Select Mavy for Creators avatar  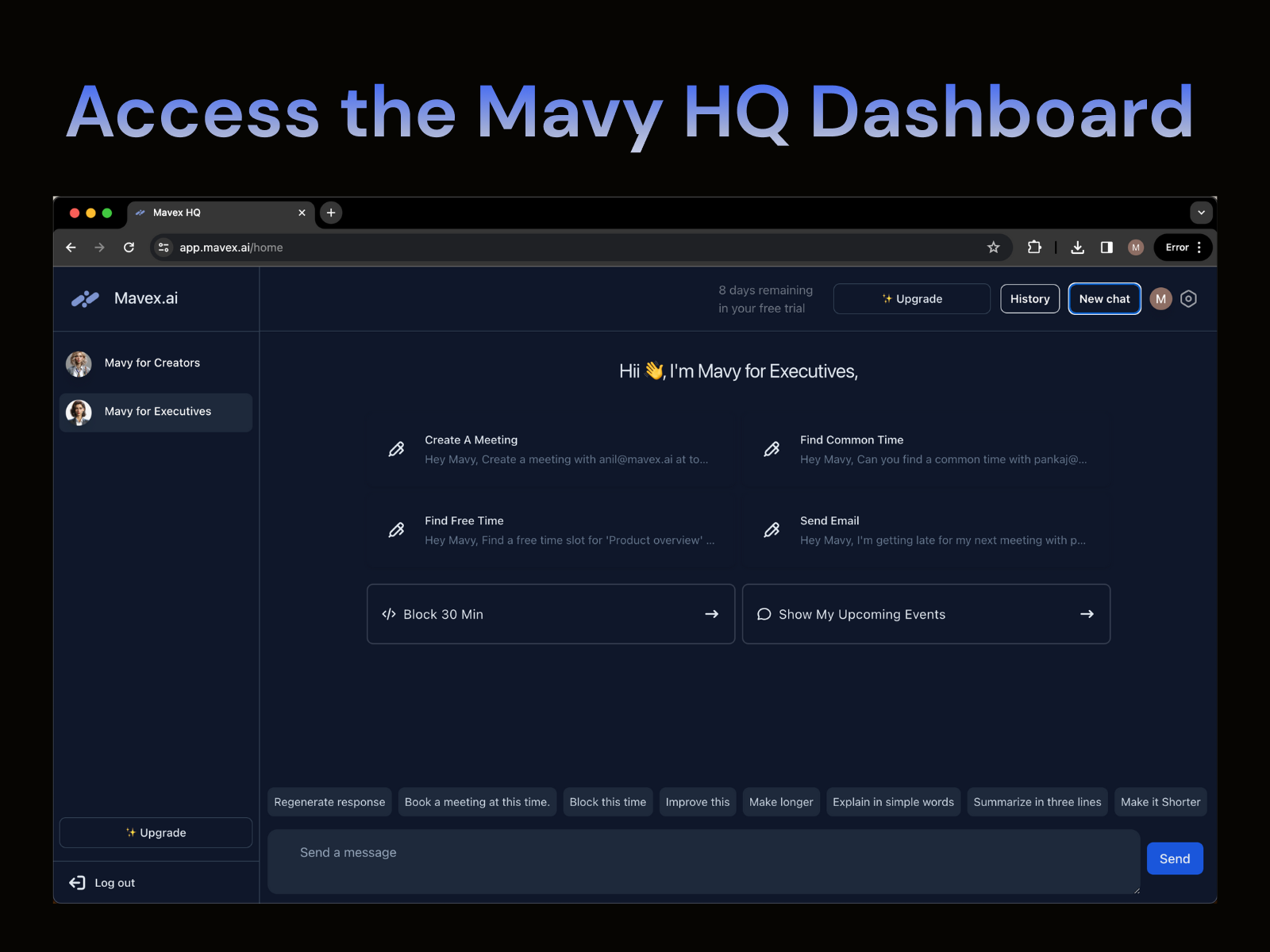79,363
